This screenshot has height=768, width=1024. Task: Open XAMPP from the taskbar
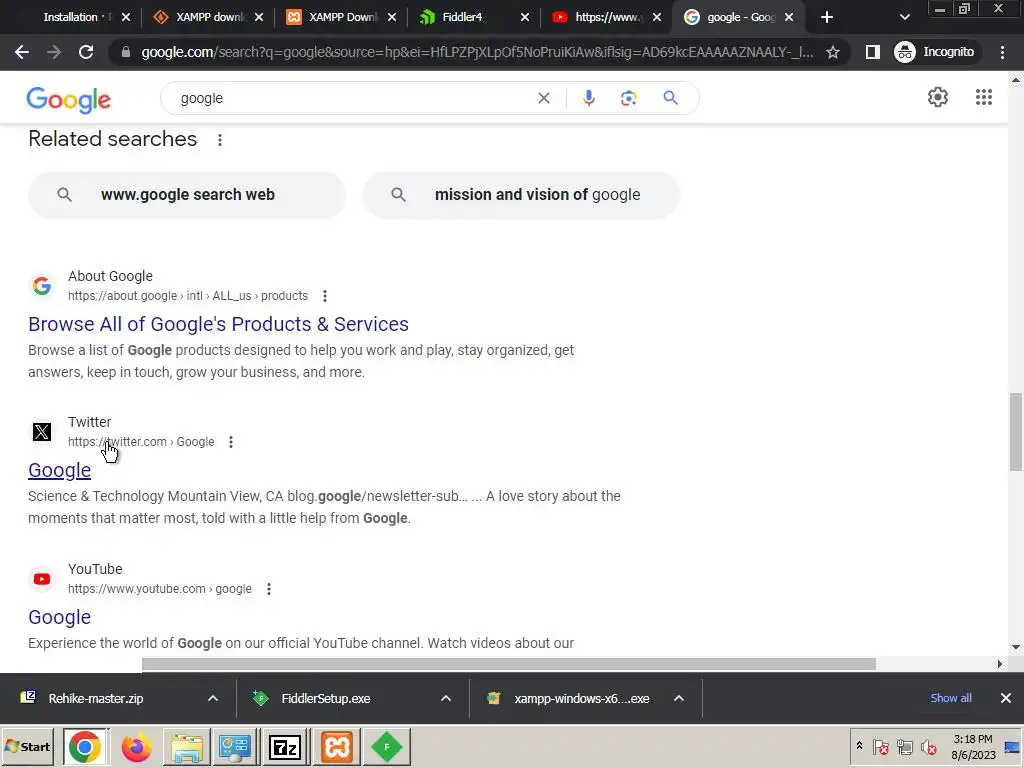click(x=337, y=747)
